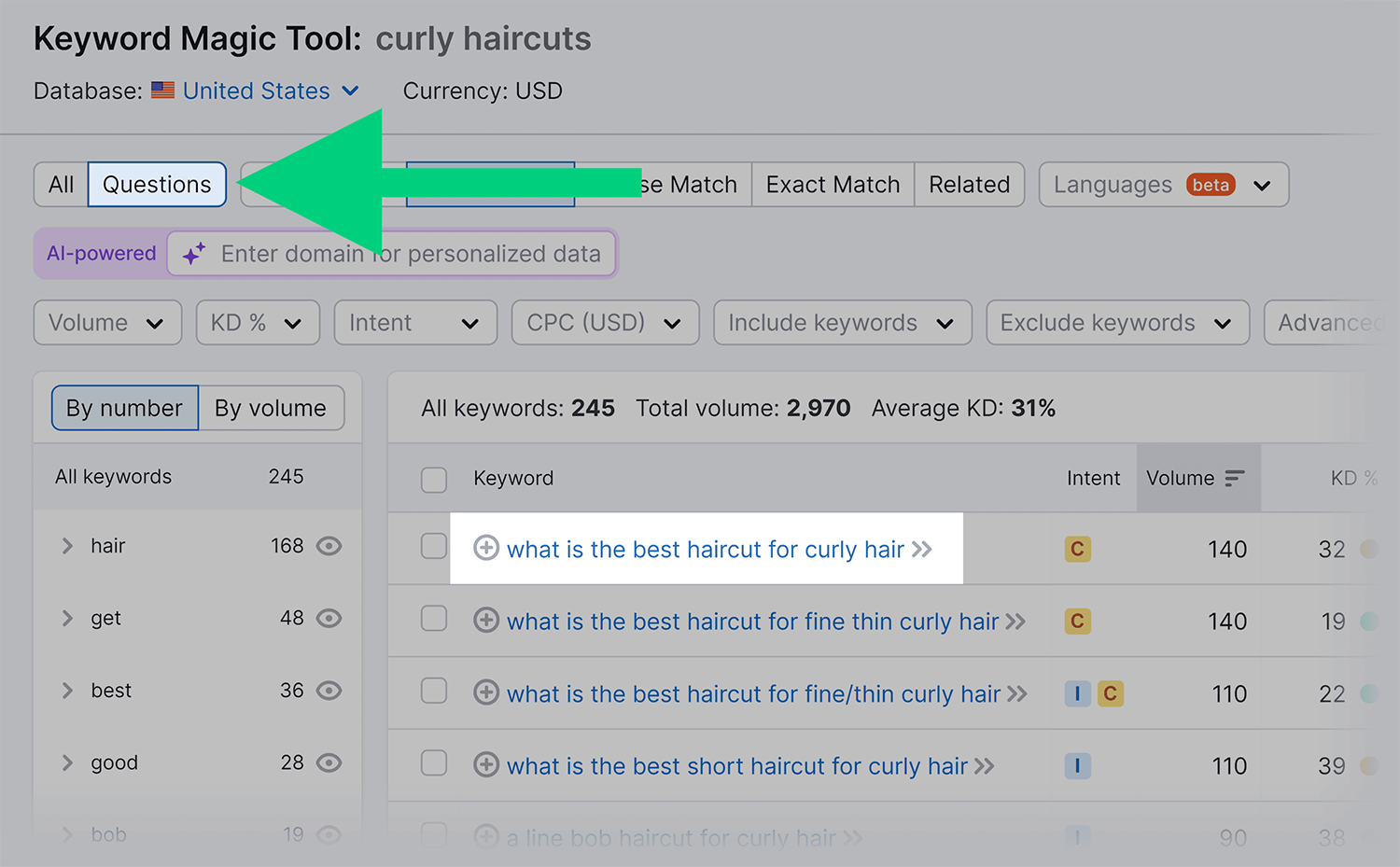Click the add icon beside 'fine/thin curly hair' keyword
This screenshot has width=1400, height=867.
[x=486, y=692]
